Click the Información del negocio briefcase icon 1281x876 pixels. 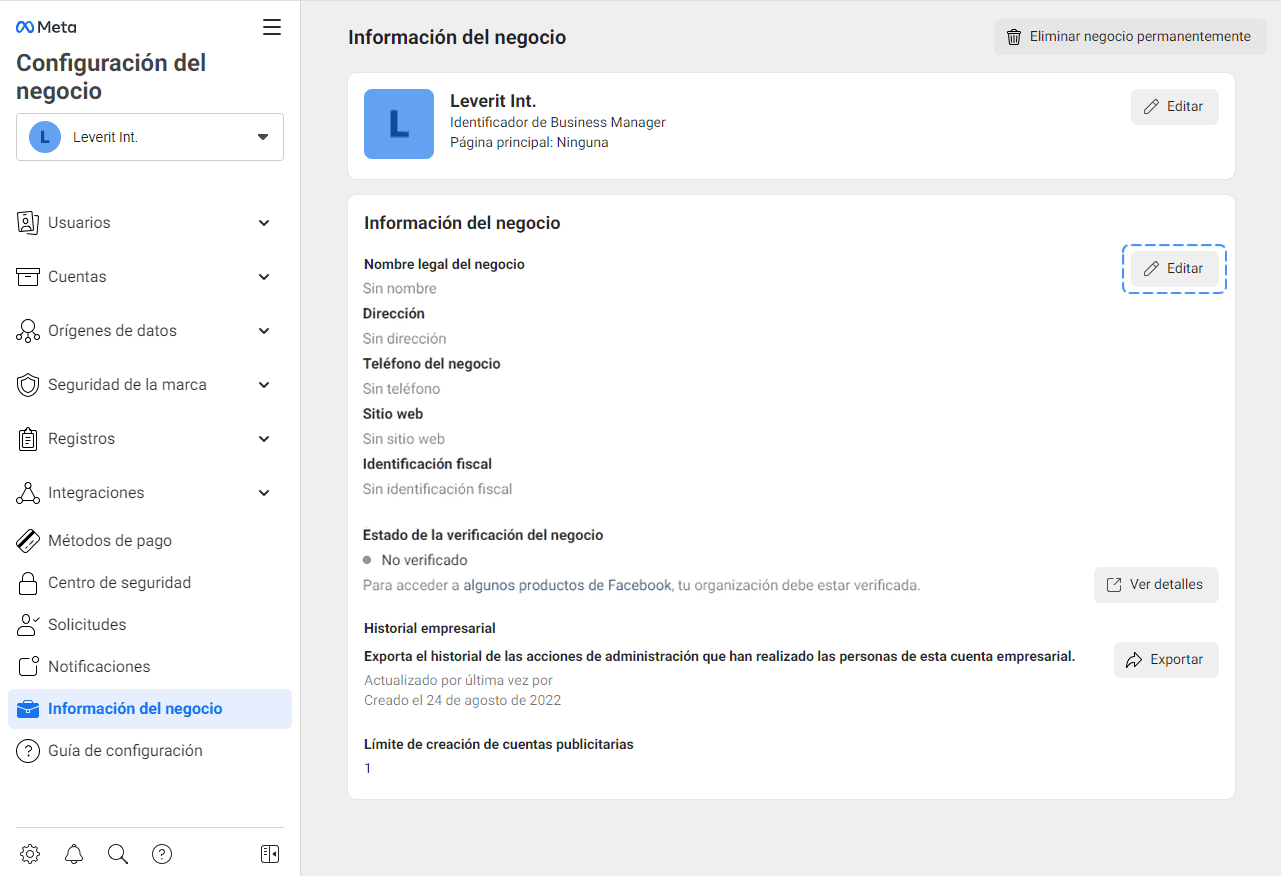pyautogui.click(x=28, y=709)
